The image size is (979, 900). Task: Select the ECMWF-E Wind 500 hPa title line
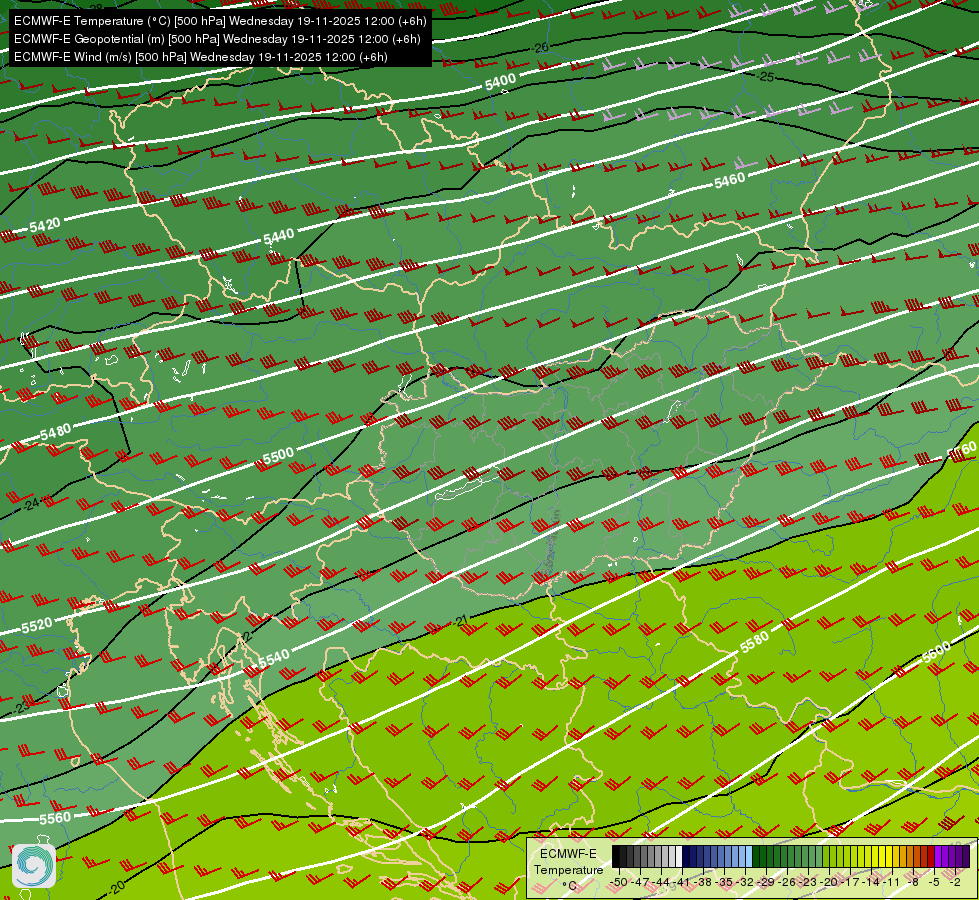tap(200, 57)
